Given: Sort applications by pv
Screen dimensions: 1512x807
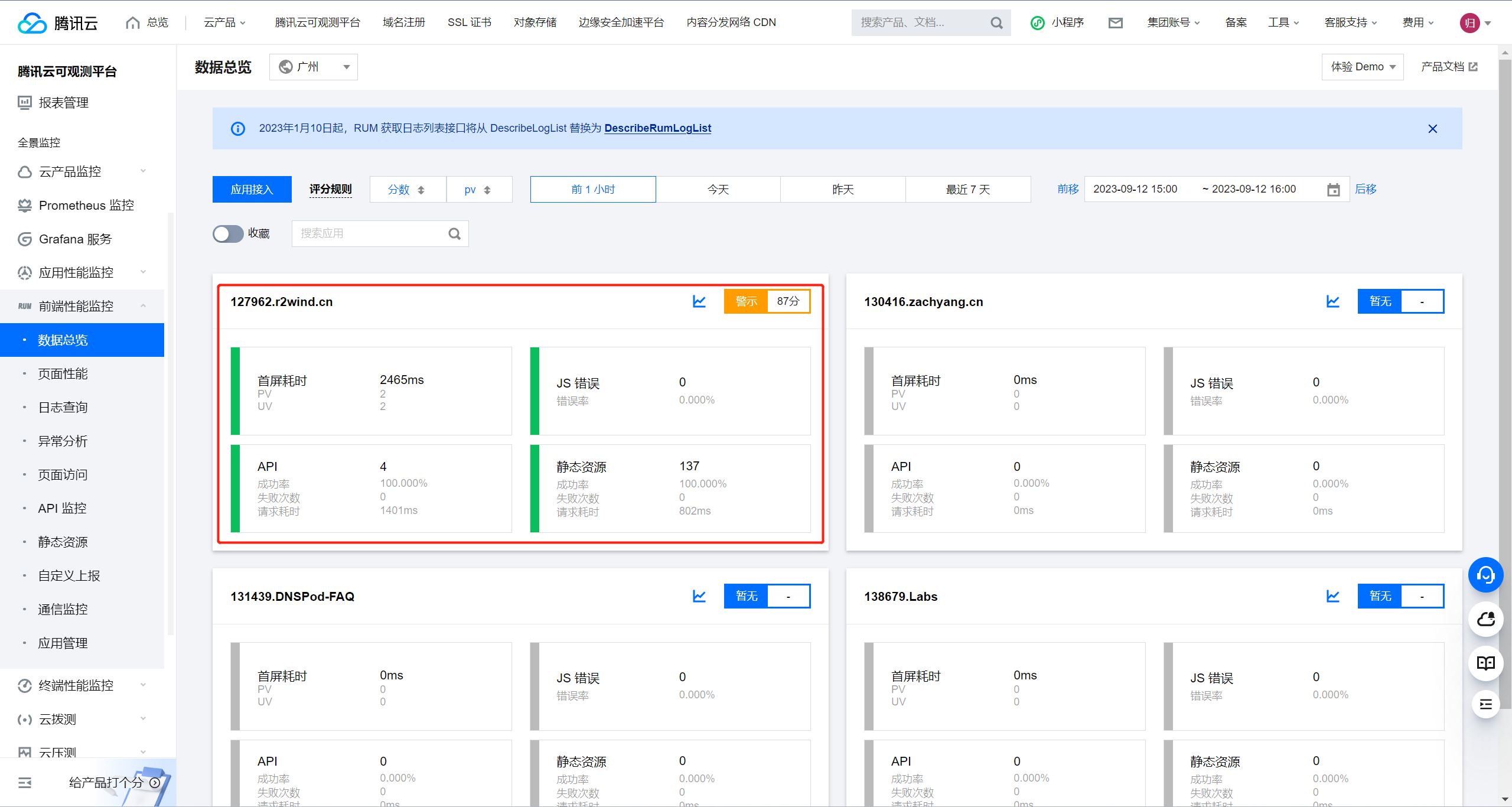Looking at the screenshot, I should coord(479,190).
